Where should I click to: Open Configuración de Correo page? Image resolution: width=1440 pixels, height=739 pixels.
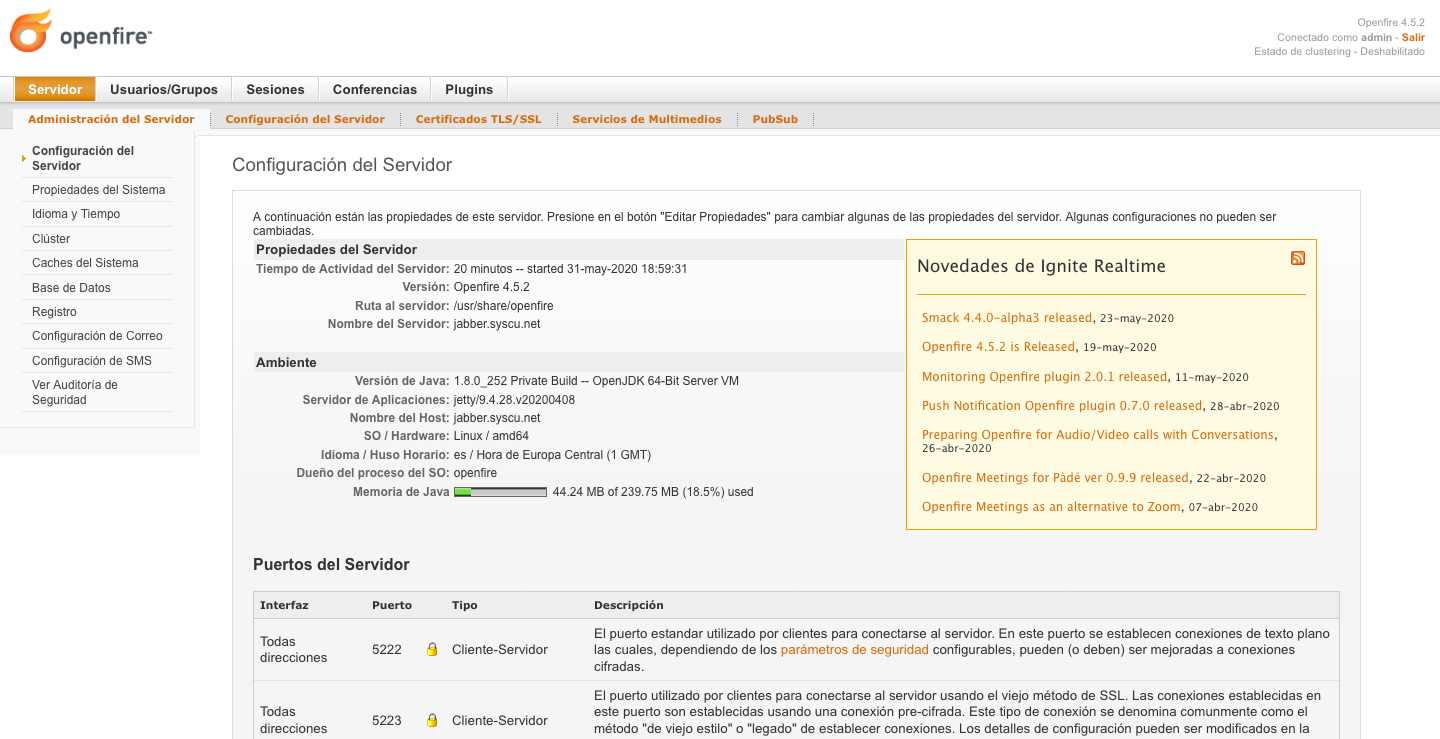[x=97, y=336]
